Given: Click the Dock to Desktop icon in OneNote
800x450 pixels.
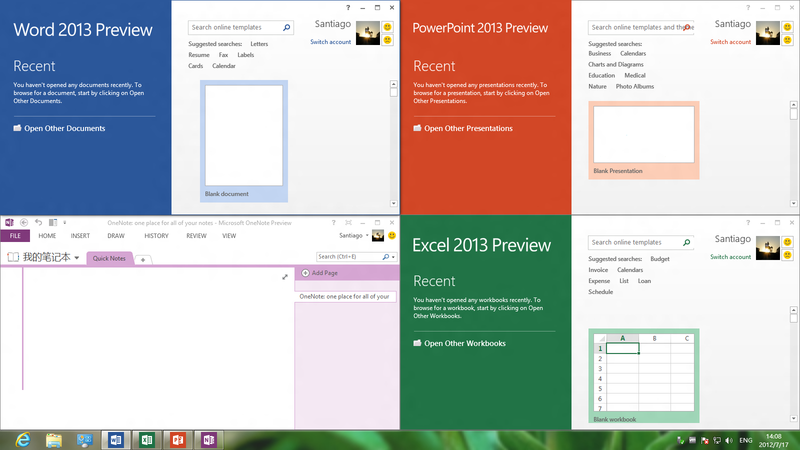Looking at the screenshot, I should click(53, 222).
